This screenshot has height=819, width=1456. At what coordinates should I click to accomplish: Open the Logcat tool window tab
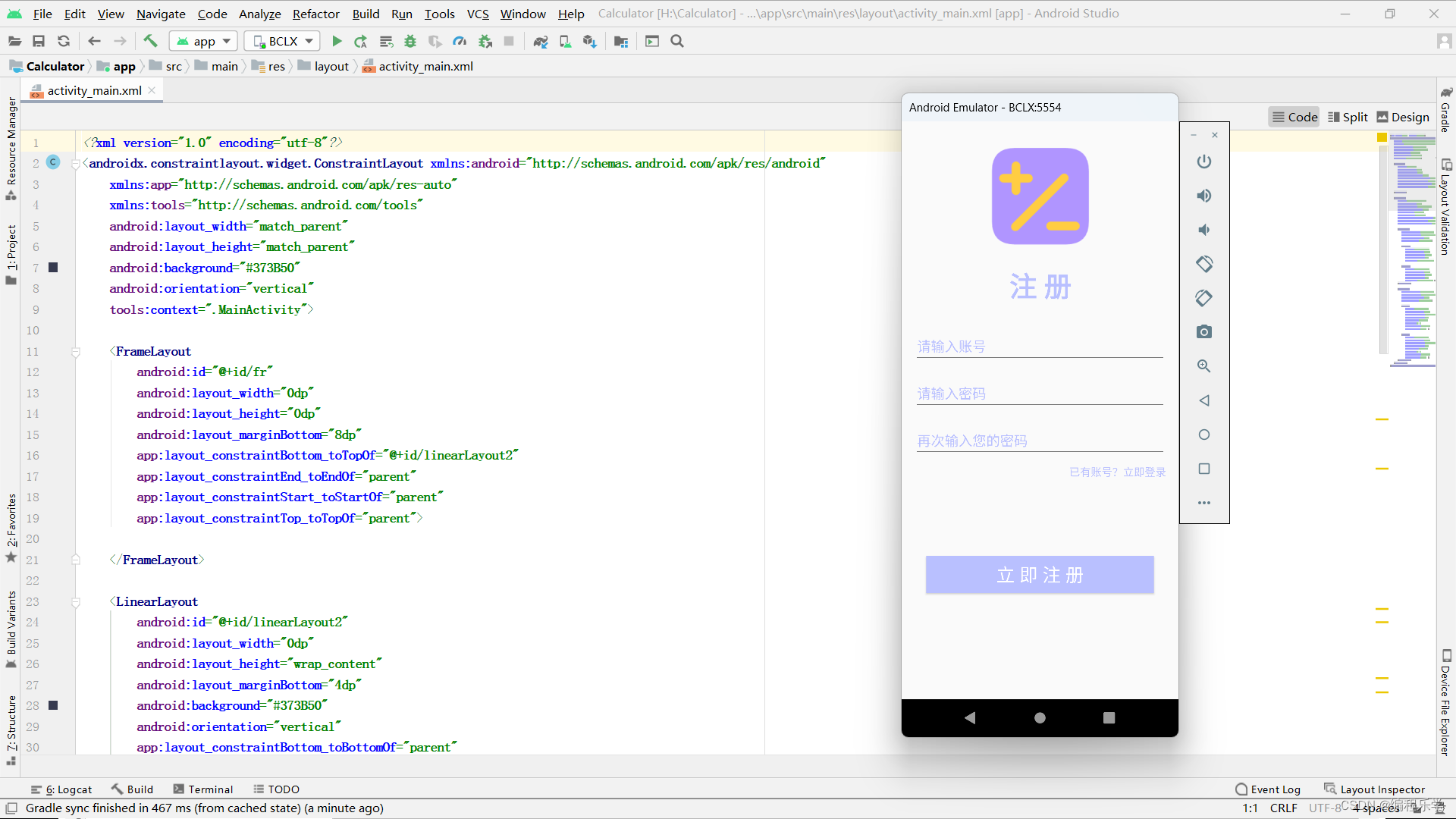pyautogui.click(x=61, y=789)
